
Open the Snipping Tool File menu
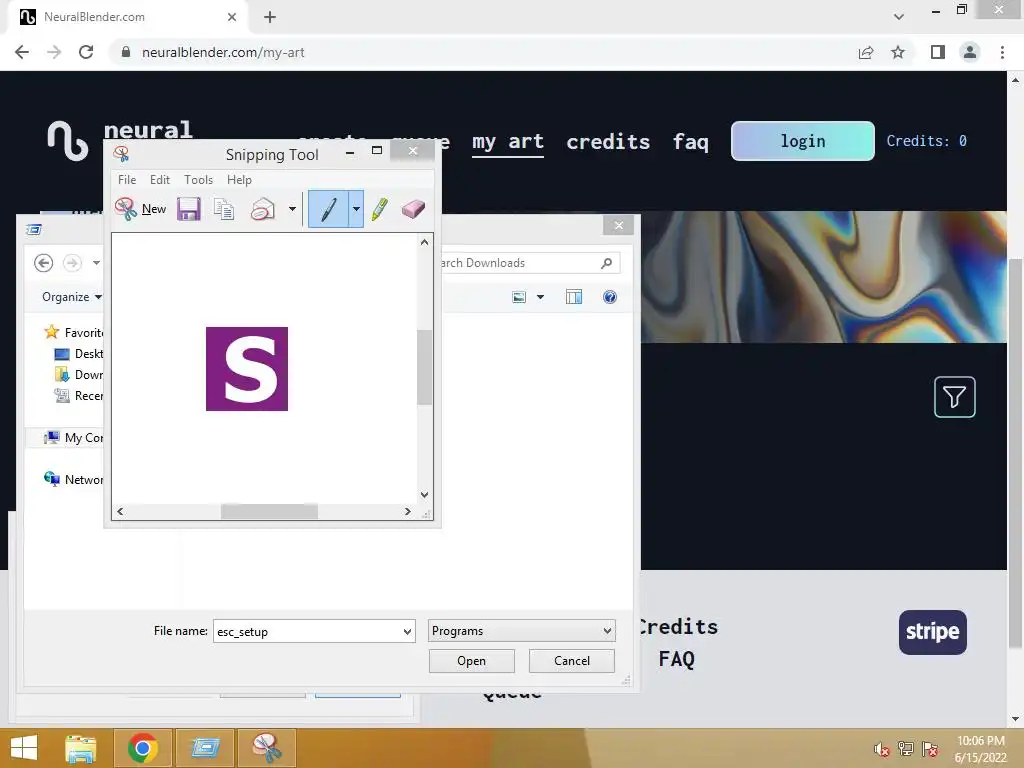127,180
